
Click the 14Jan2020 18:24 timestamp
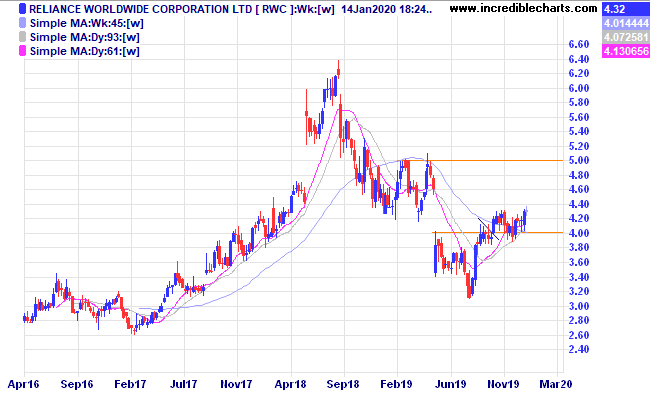point(387,9)
